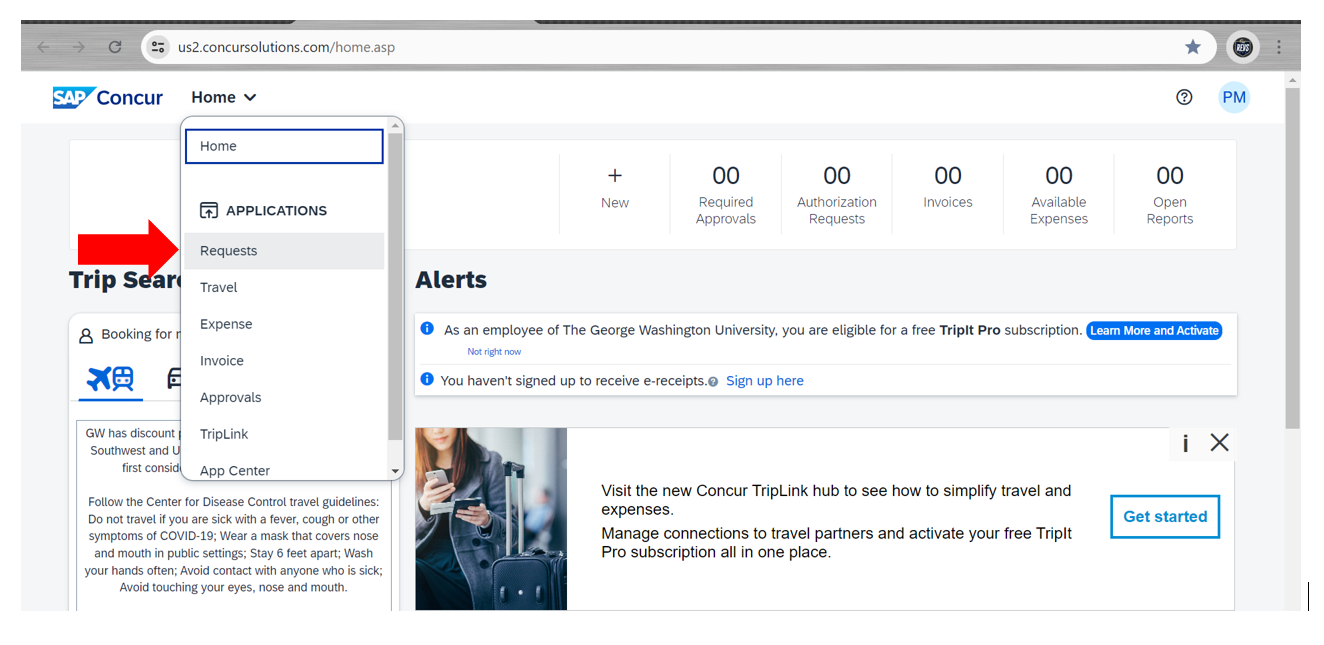
Task: Bookmark this page with the star icon
Action: tap(1192, 47)
